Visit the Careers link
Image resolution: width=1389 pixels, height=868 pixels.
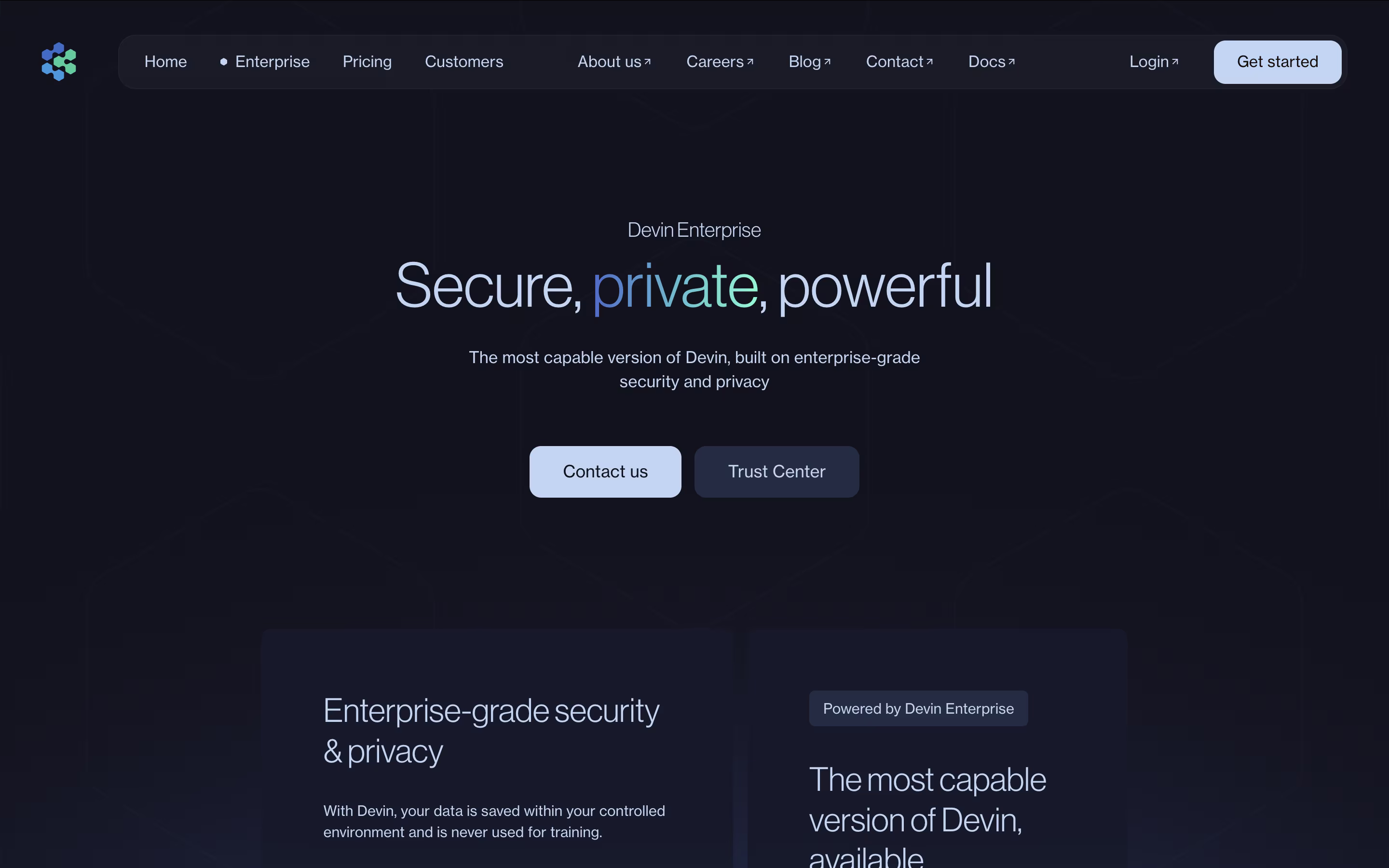pos(715,61)
